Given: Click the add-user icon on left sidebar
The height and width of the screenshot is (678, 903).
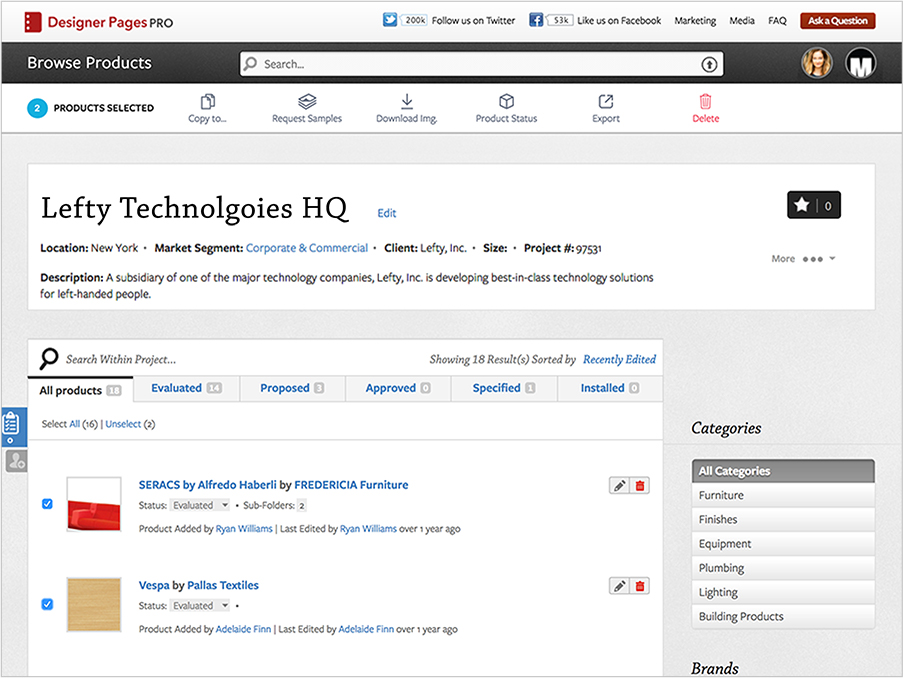Looking at the screenshot, I should point(16,461).
